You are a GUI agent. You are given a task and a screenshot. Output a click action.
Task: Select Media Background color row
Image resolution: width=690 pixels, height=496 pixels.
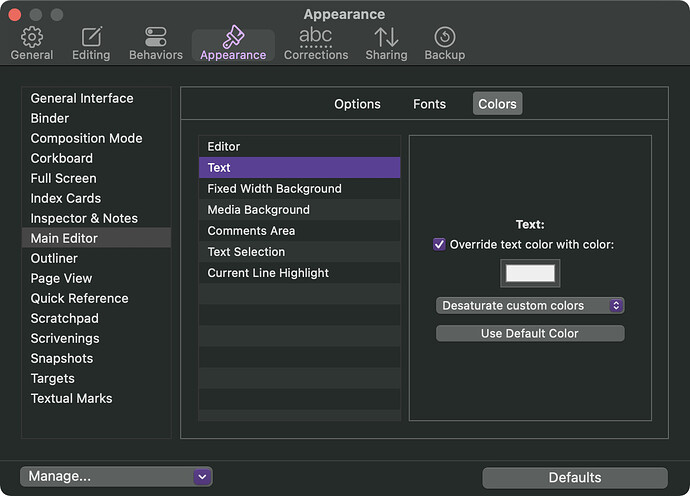click(299, 210)
